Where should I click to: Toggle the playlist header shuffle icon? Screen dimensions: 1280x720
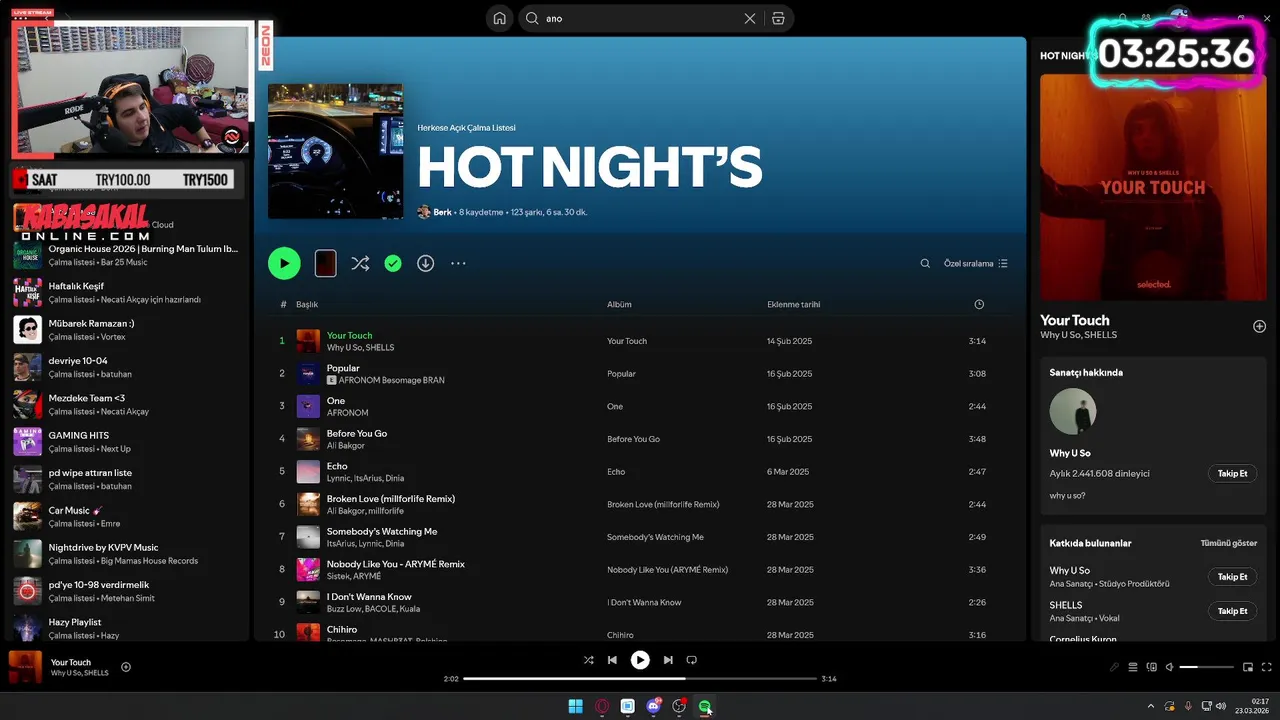tap(360, 263)
